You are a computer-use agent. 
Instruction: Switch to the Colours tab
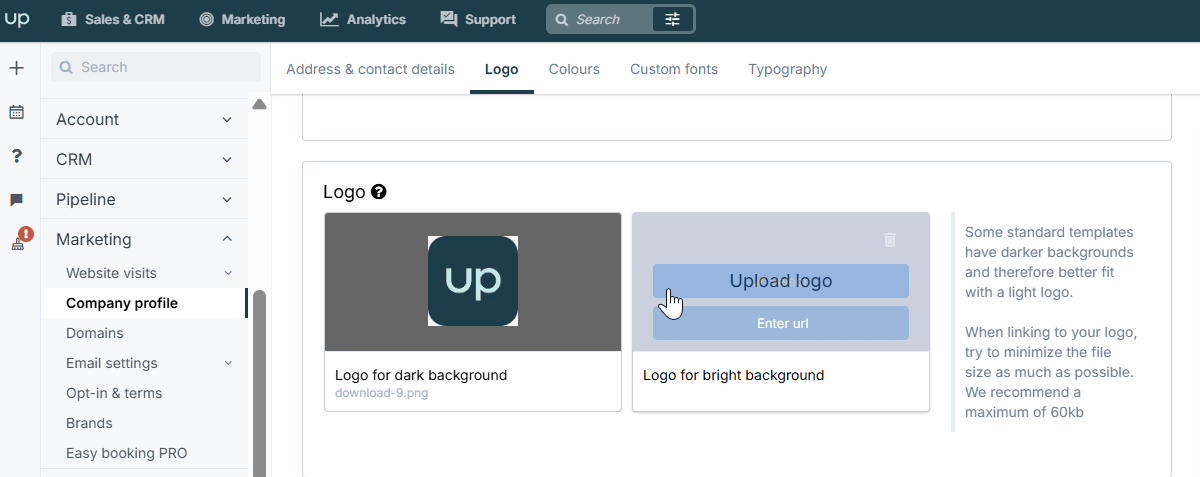574,69
